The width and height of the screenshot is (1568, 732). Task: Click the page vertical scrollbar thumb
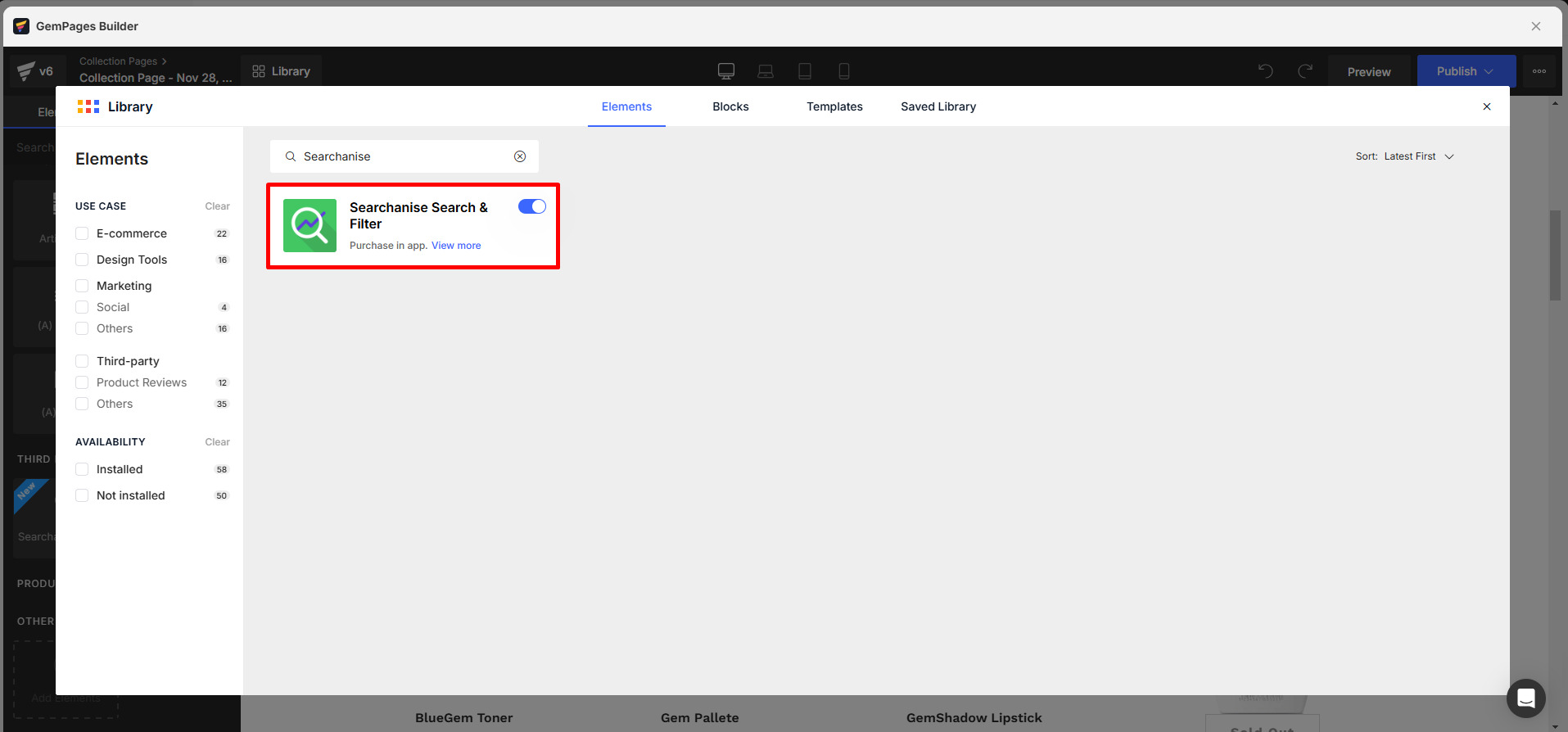click(x=1555, y=255)
